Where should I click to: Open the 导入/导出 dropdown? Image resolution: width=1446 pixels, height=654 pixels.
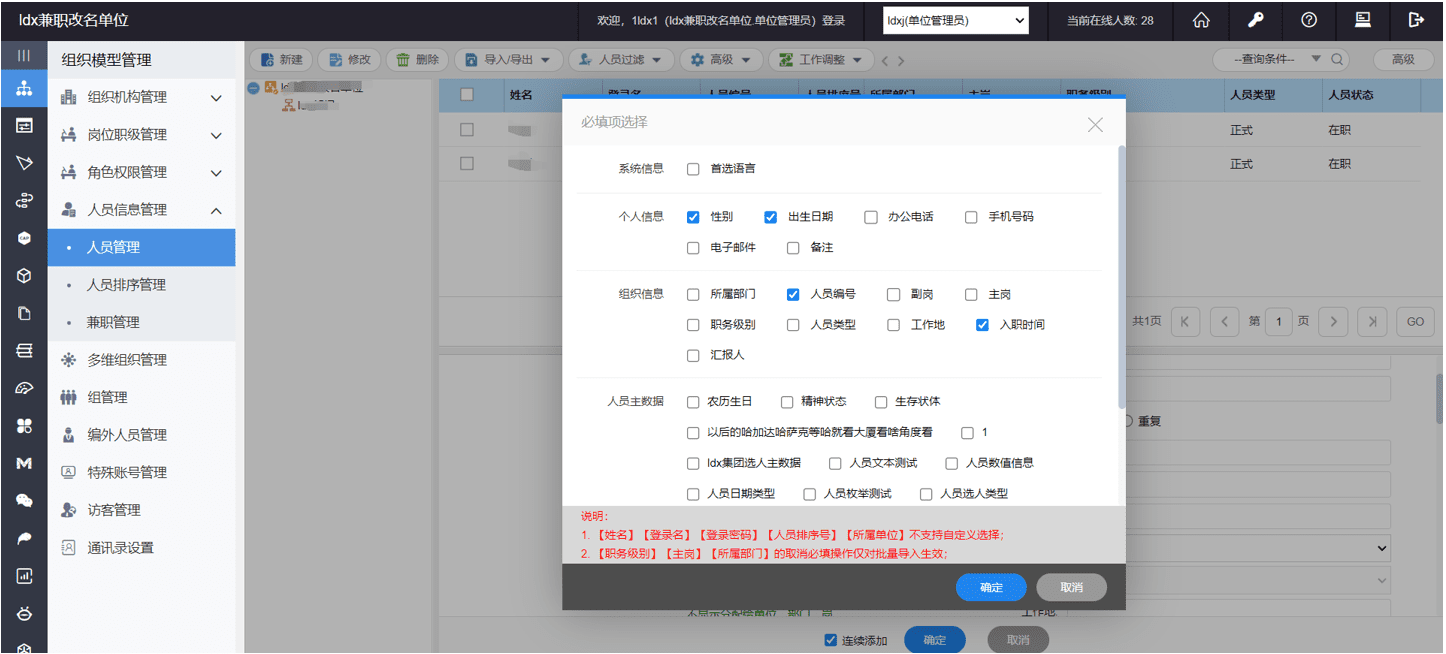click(x=508, y=60)
